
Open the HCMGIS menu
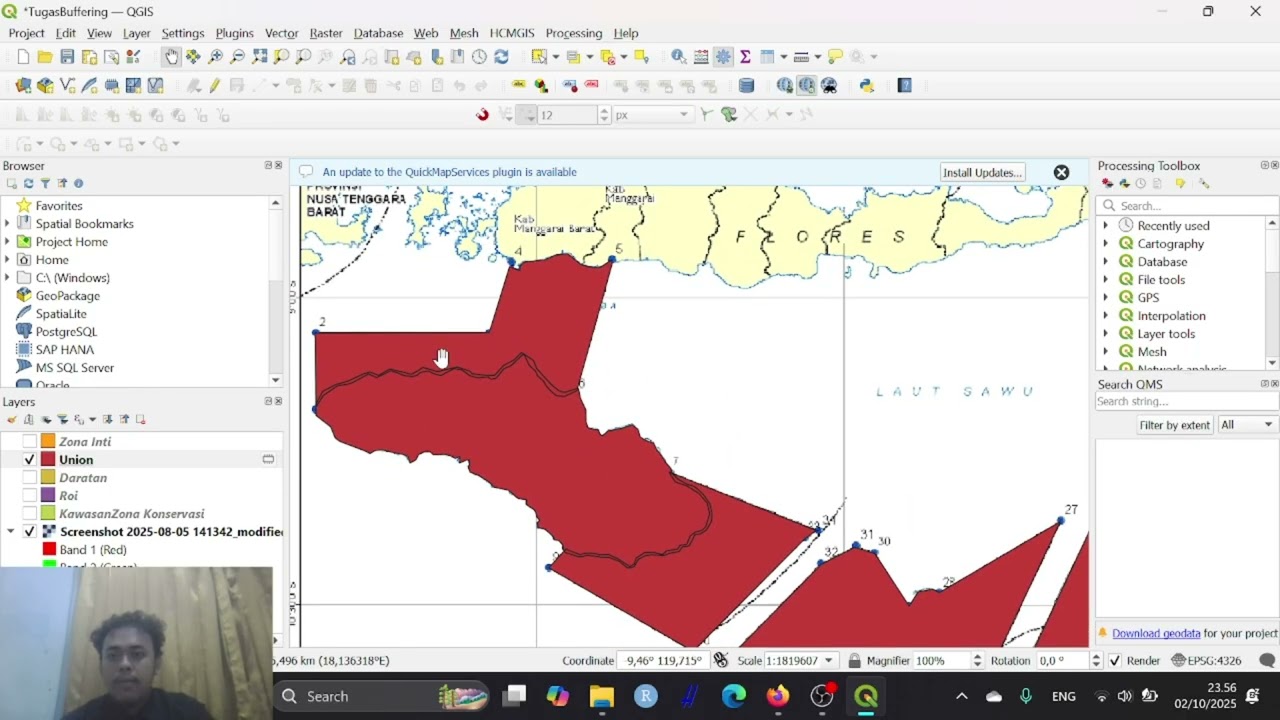pos(512,33)
